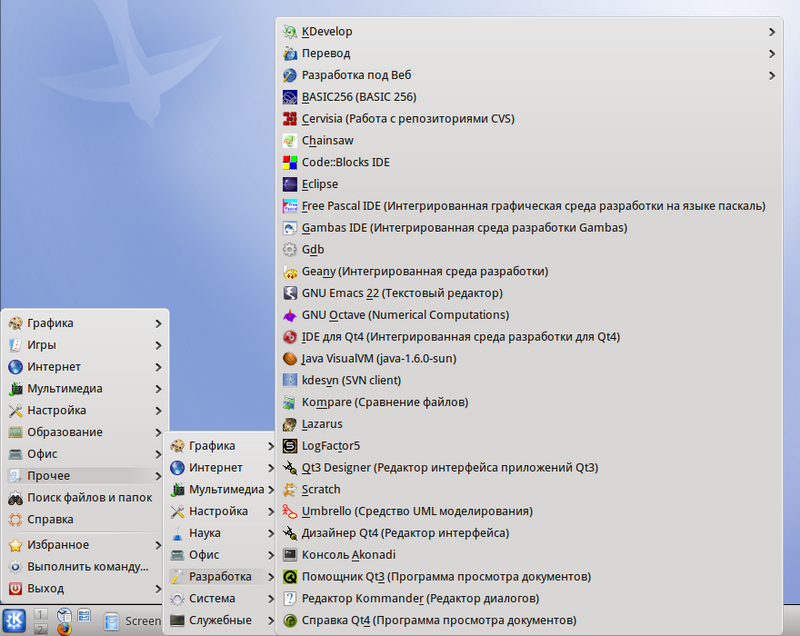Expand the Наука submenu arrow
This screenshot has width=800, height=636.
click(271, 533)
